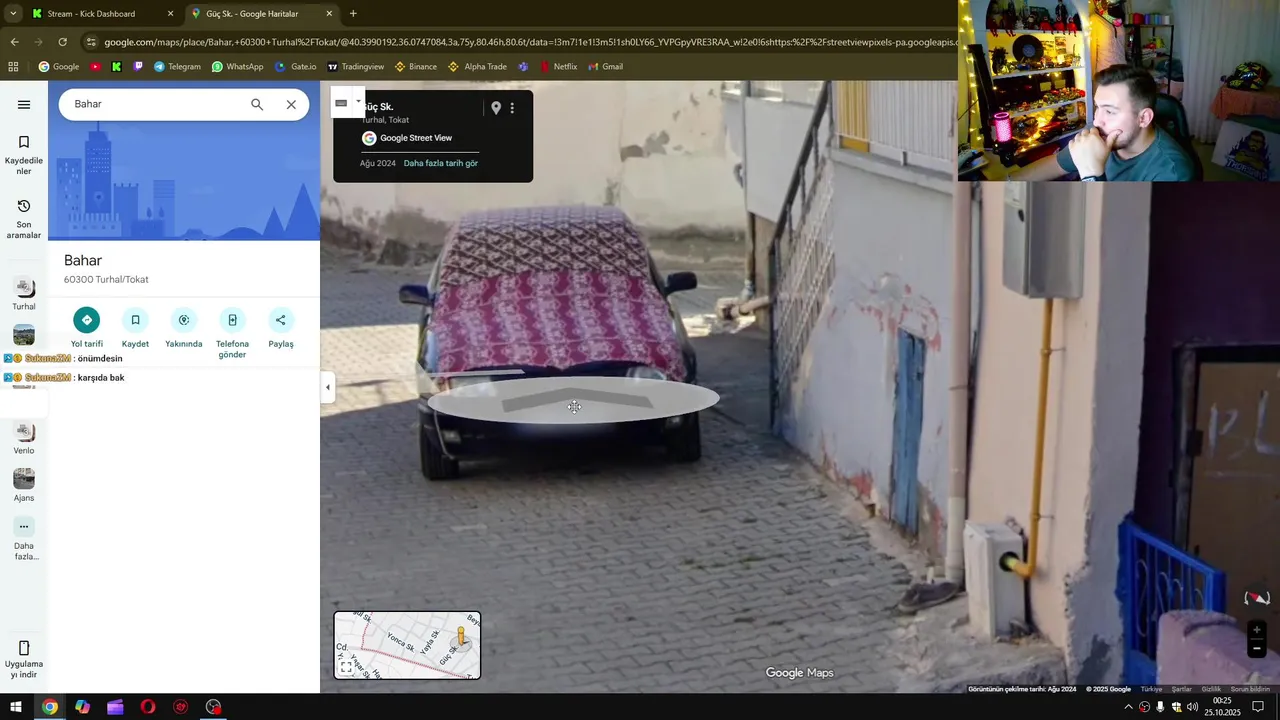Screen dimensions: 1280x720
Task: Open the Twitch bookmark icon
Action: tap(138, 67)
